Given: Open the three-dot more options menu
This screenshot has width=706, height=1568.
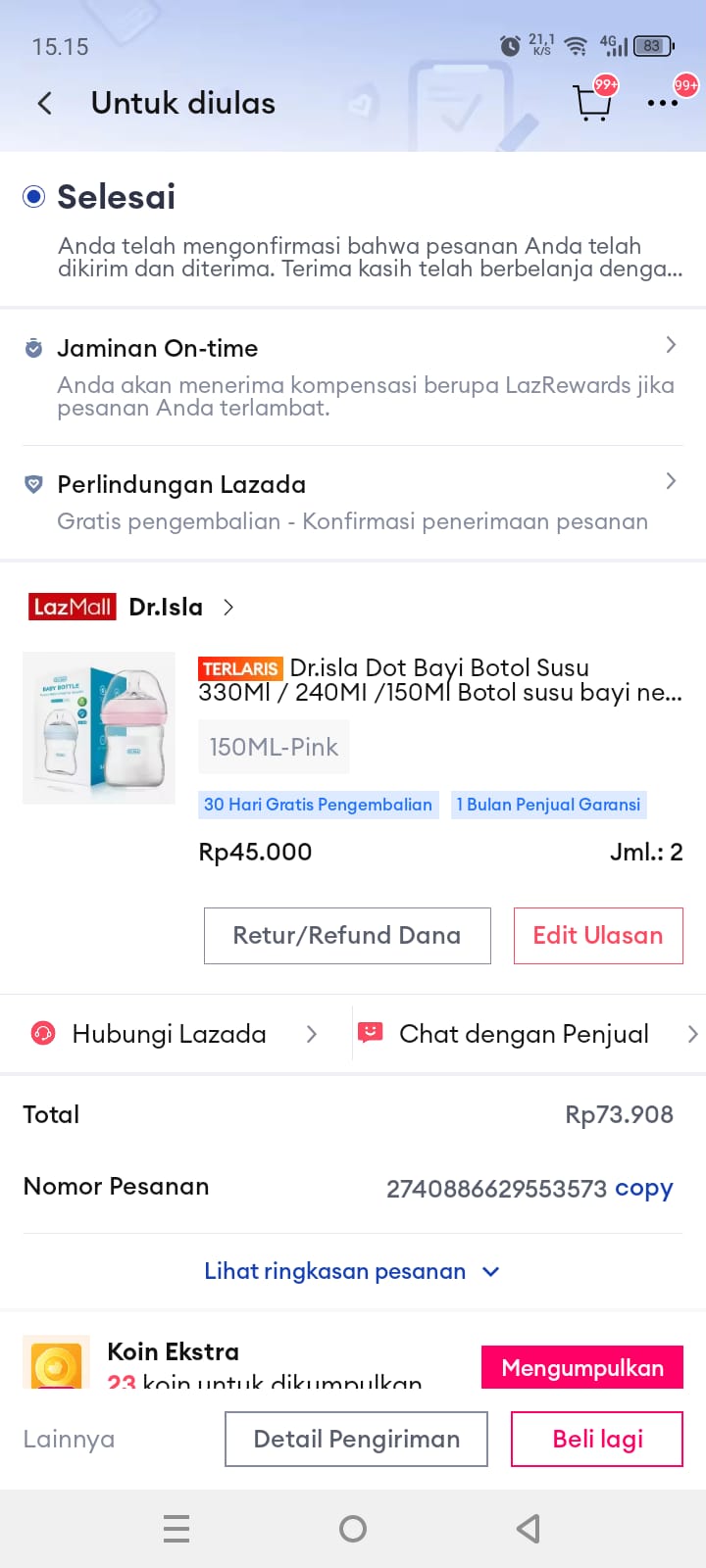Looking at the screenshot, I should pyautogui.click(x=663, y=102).
